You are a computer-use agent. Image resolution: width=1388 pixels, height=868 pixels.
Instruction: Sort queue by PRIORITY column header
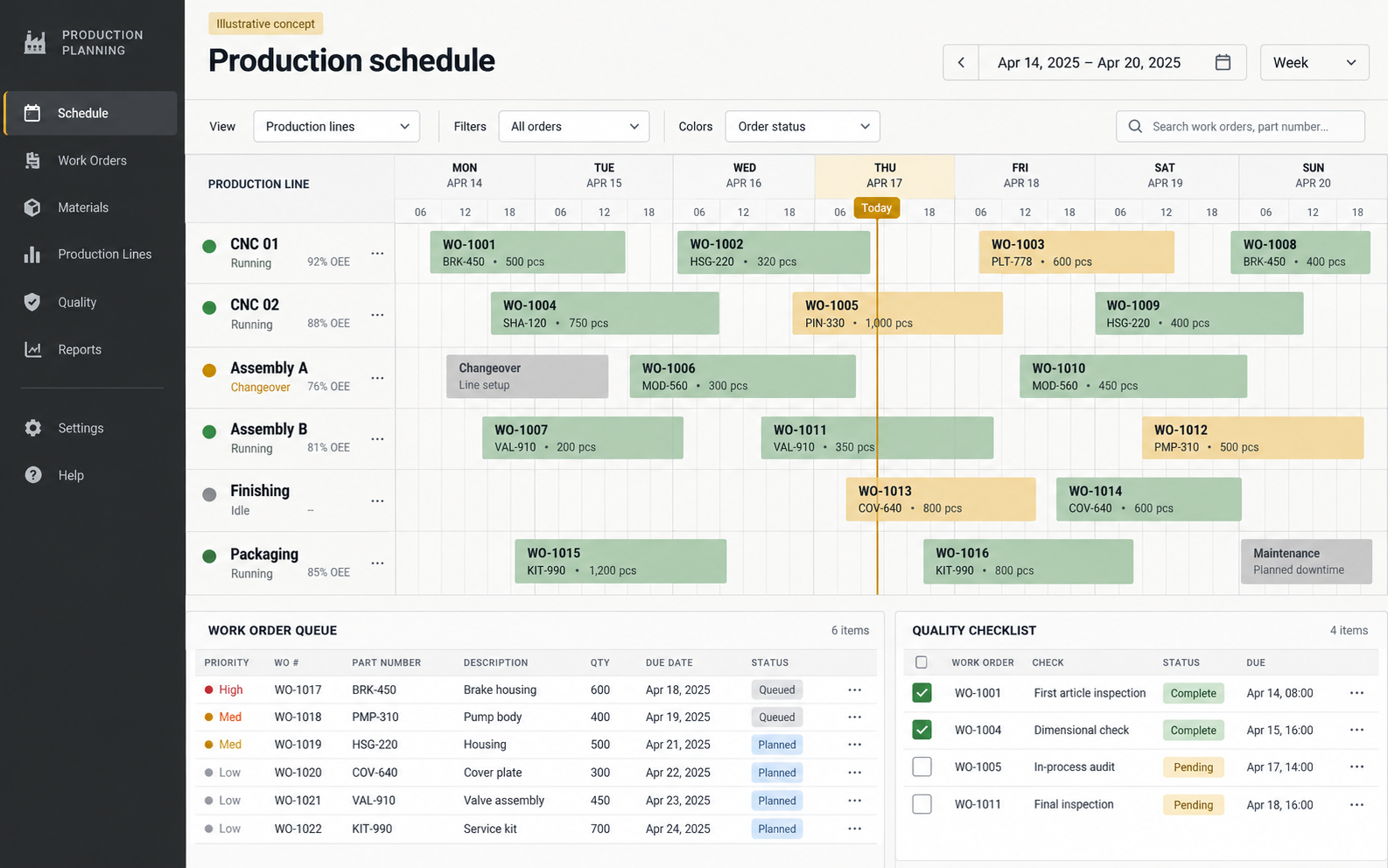(227, 662)
